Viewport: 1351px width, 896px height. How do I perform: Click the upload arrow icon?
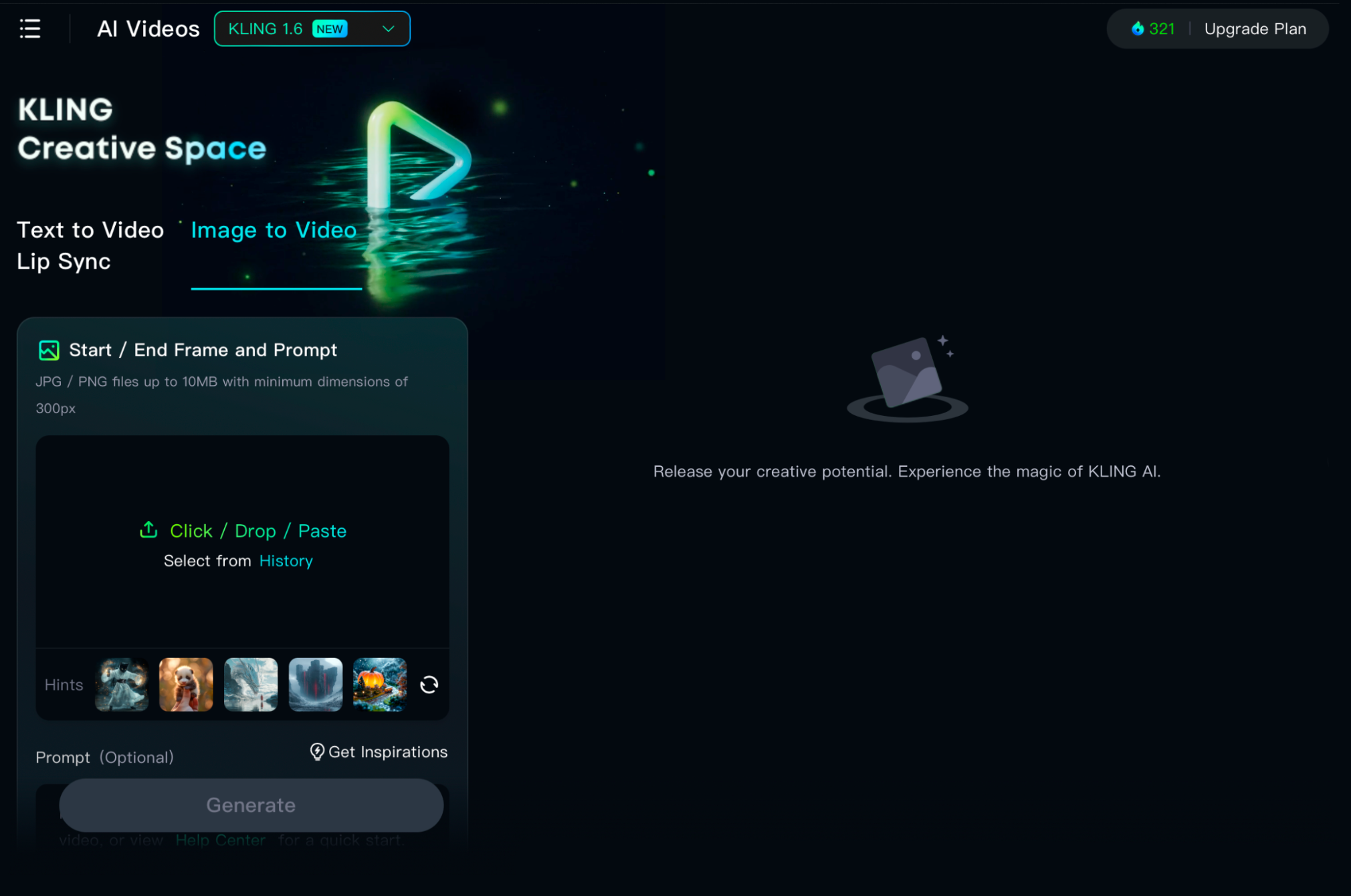pyautogui.click(x=148, y=530)
